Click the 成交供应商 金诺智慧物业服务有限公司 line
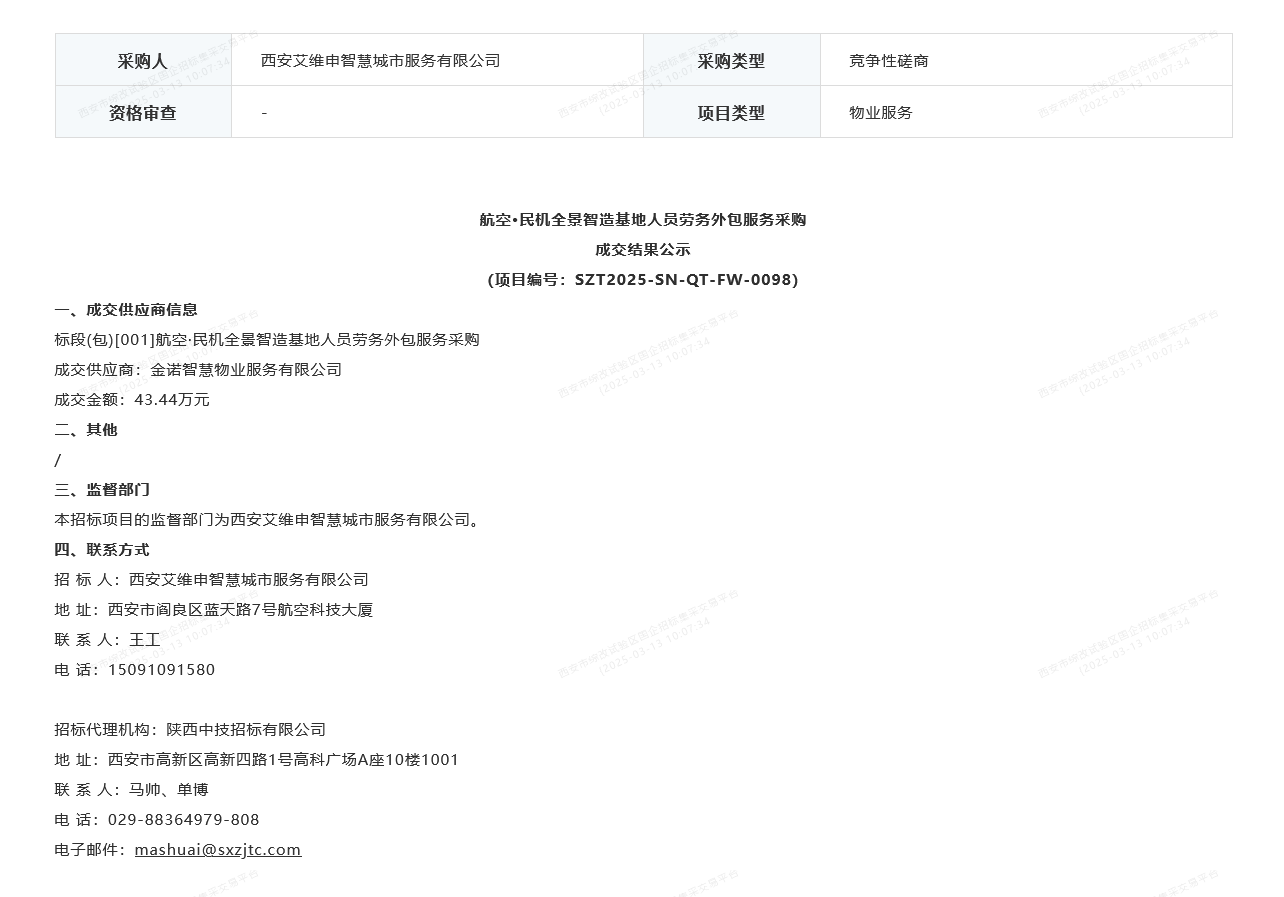 (198, 370)
